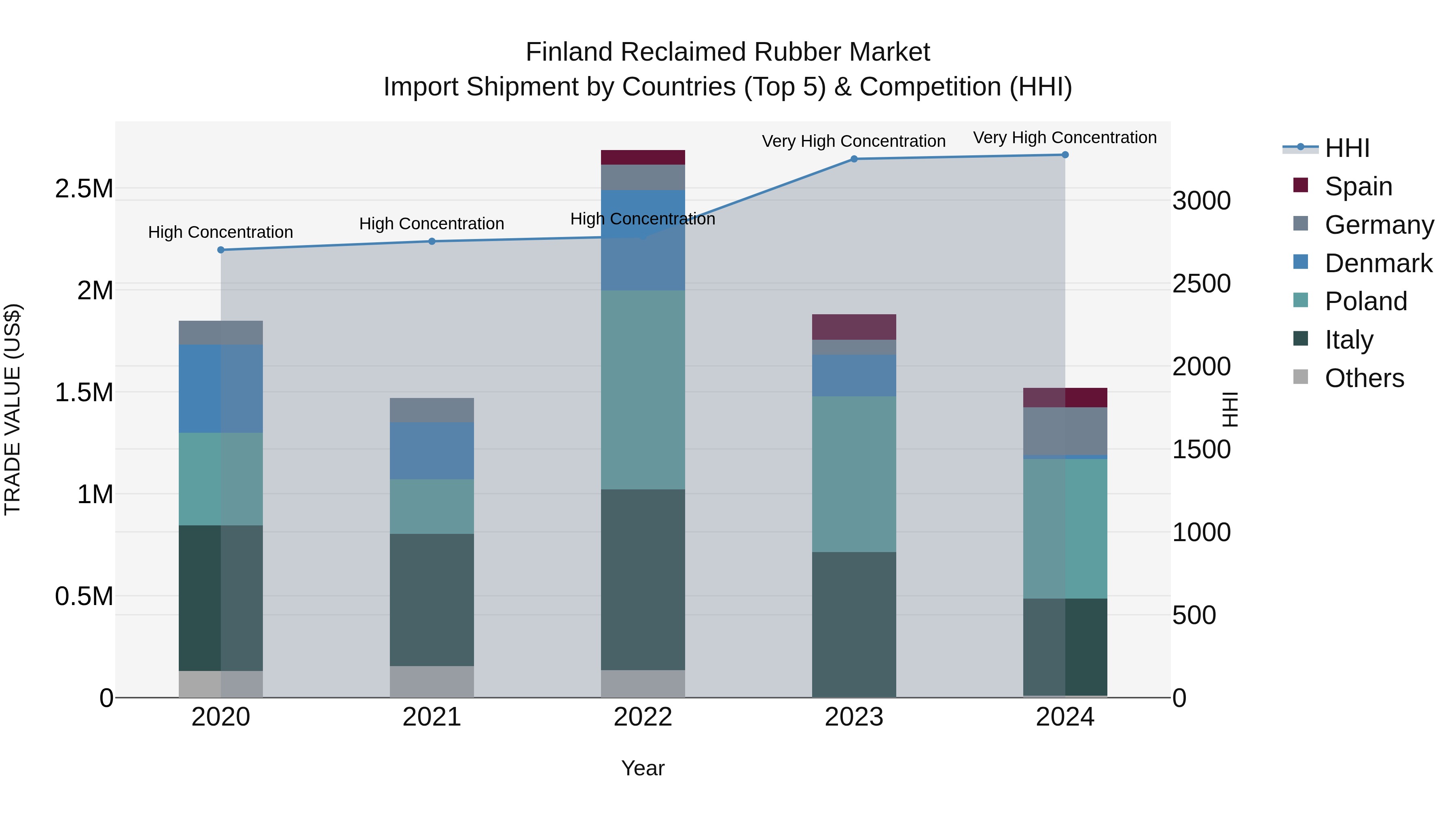Click the Year axis title
This screenshot has width=1456, height=819.
643,768
